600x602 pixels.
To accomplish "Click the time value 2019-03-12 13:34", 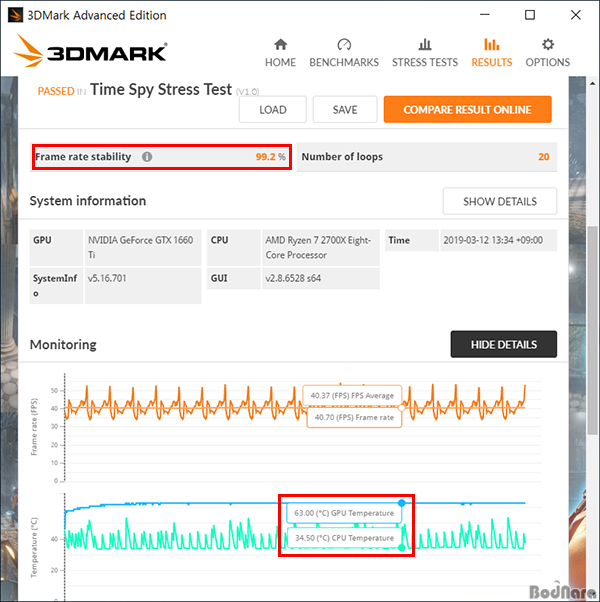I will point(498,240).
